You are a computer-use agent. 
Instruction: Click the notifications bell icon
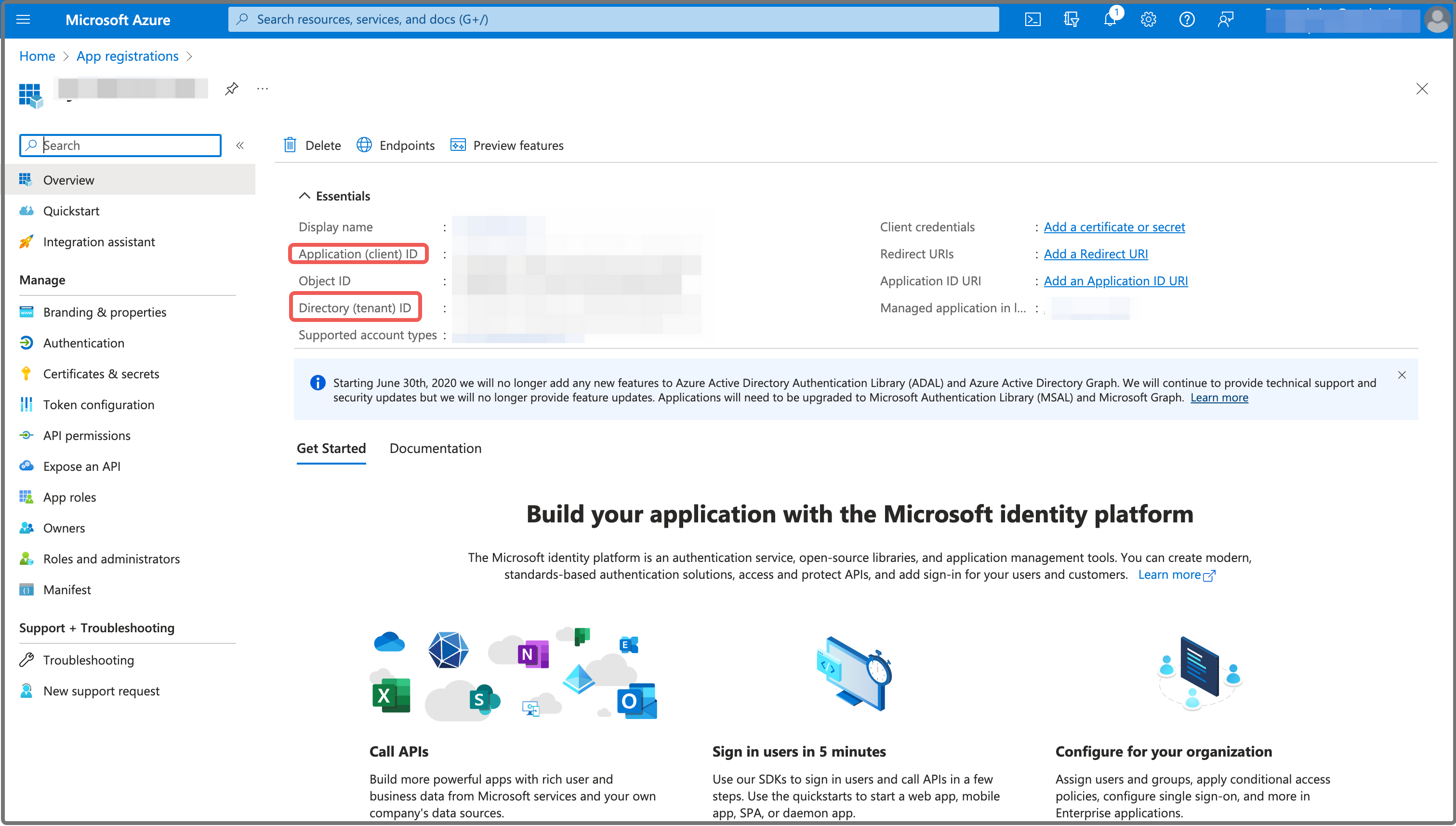click(x=1110, y=19)
